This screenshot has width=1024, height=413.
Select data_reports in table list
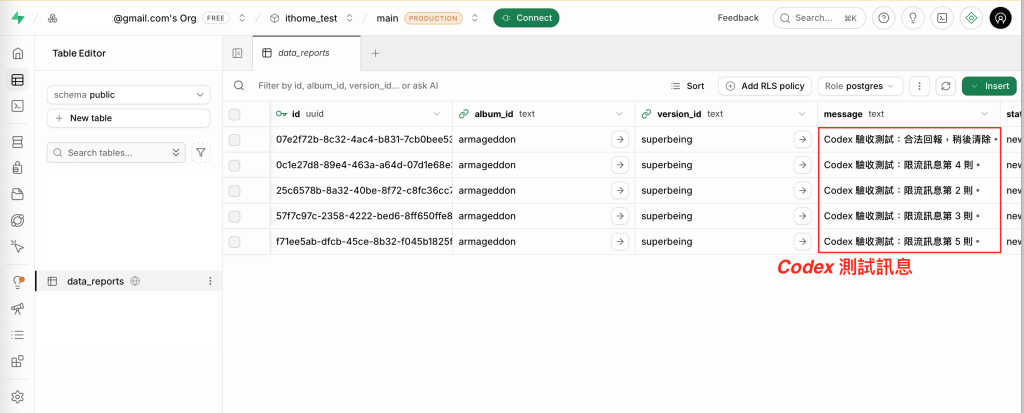128,281
